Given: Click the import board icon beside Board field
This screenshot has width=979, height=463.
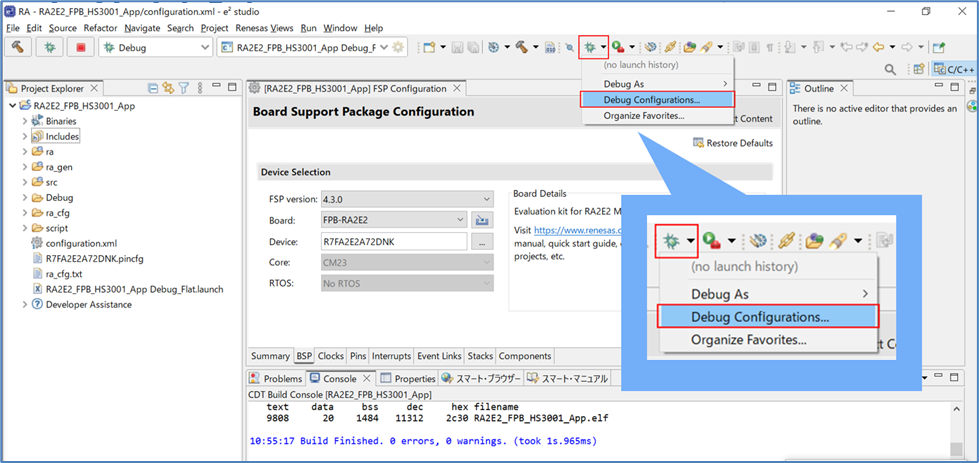Looking at the screenshot, I should click(483, 220).
